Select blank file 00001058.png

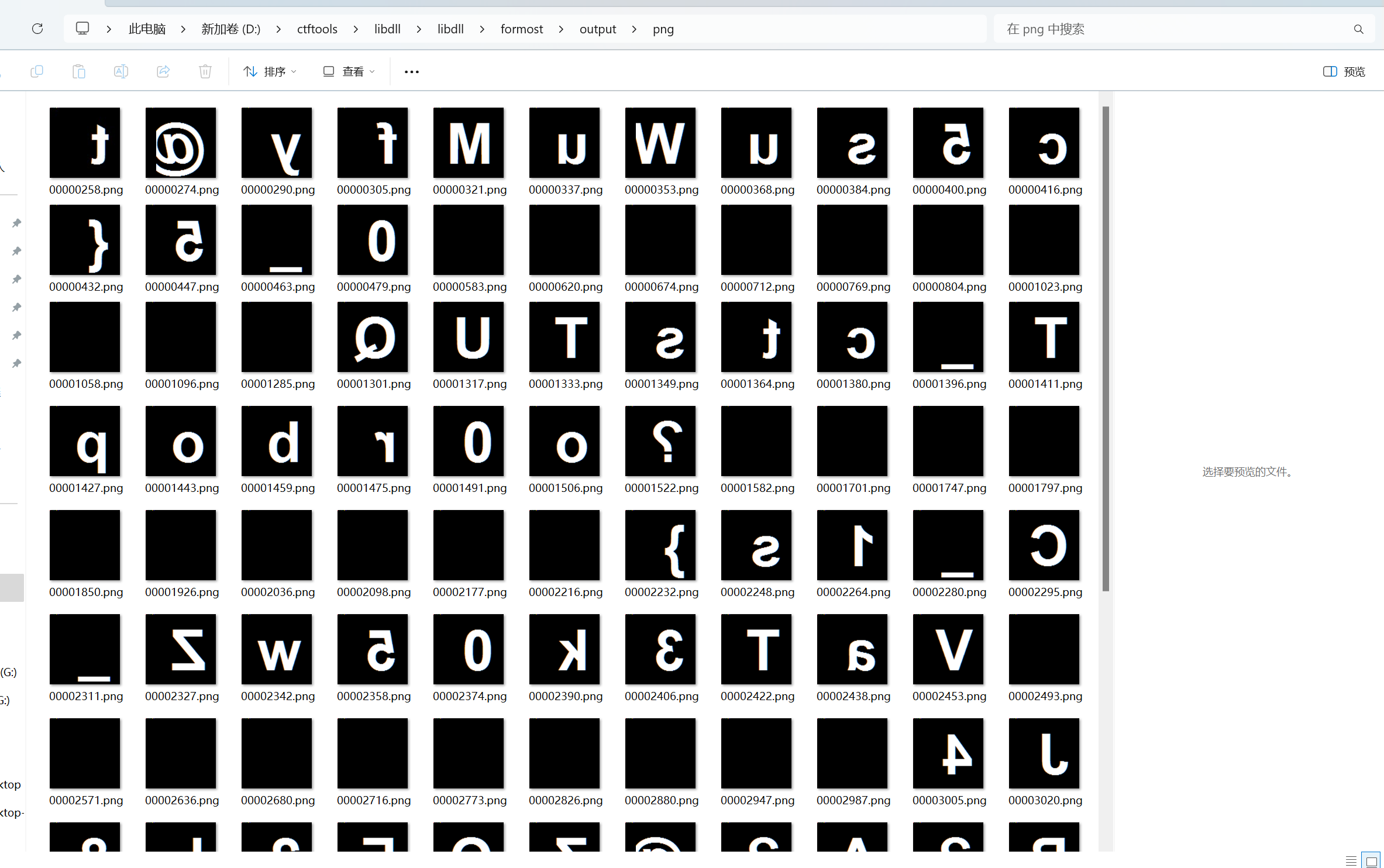85,337
